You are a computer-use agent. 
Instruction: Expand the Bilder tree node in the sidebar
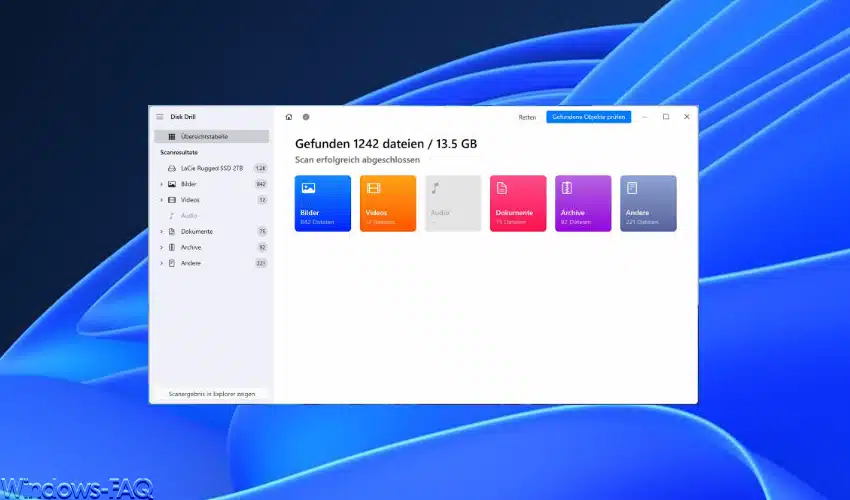coord(161,184)
